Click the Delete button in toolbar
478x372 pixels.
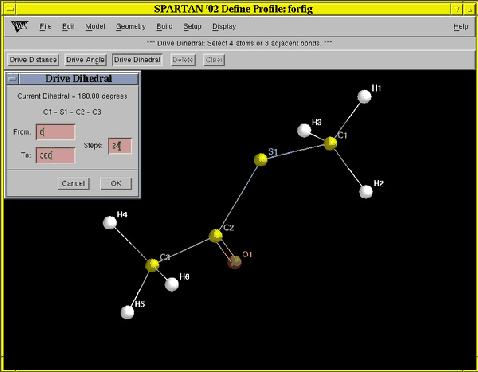(x=183, y=60)
